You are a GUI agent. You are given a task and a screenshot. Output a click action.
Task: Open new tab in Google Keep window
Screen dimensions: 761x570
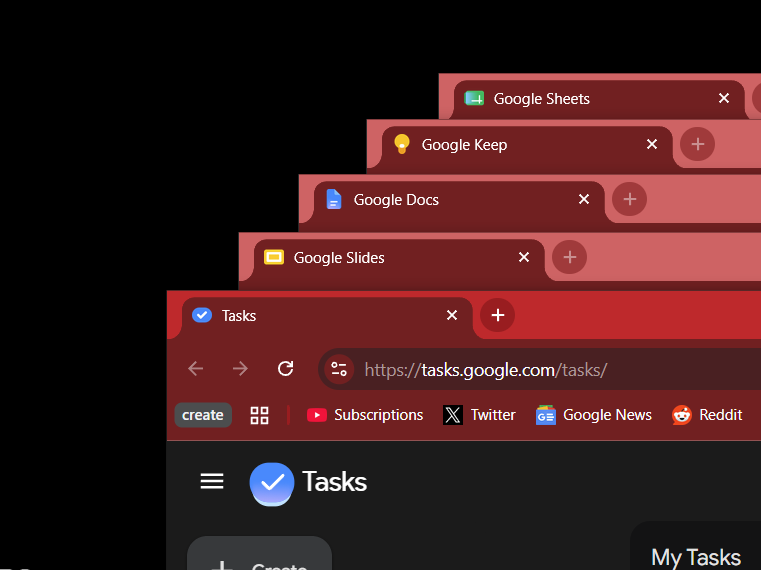(697, 144)
